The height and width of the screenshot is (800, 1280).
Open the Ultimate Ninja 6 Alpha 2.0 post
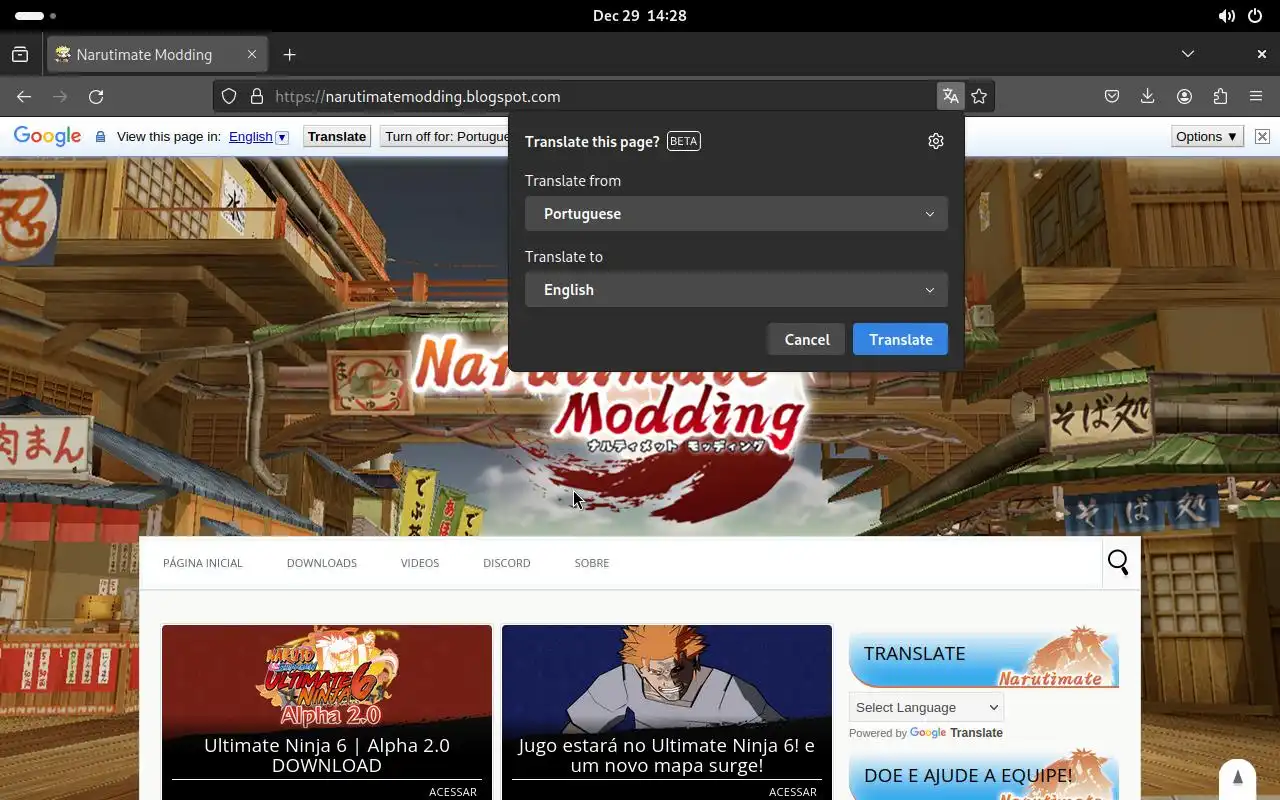[327, 755]
